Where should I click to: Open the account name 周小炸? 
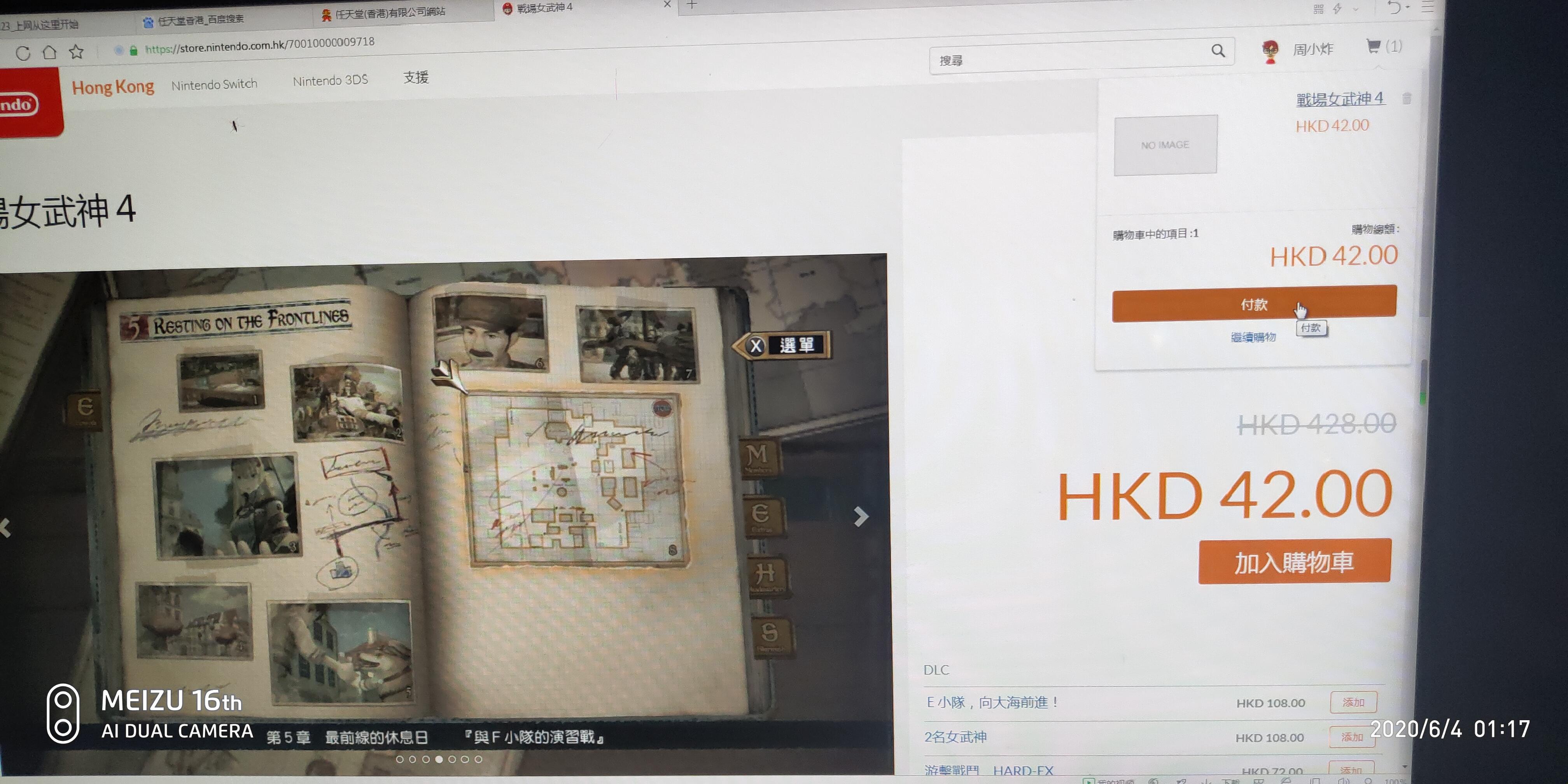click(1312, 49)
